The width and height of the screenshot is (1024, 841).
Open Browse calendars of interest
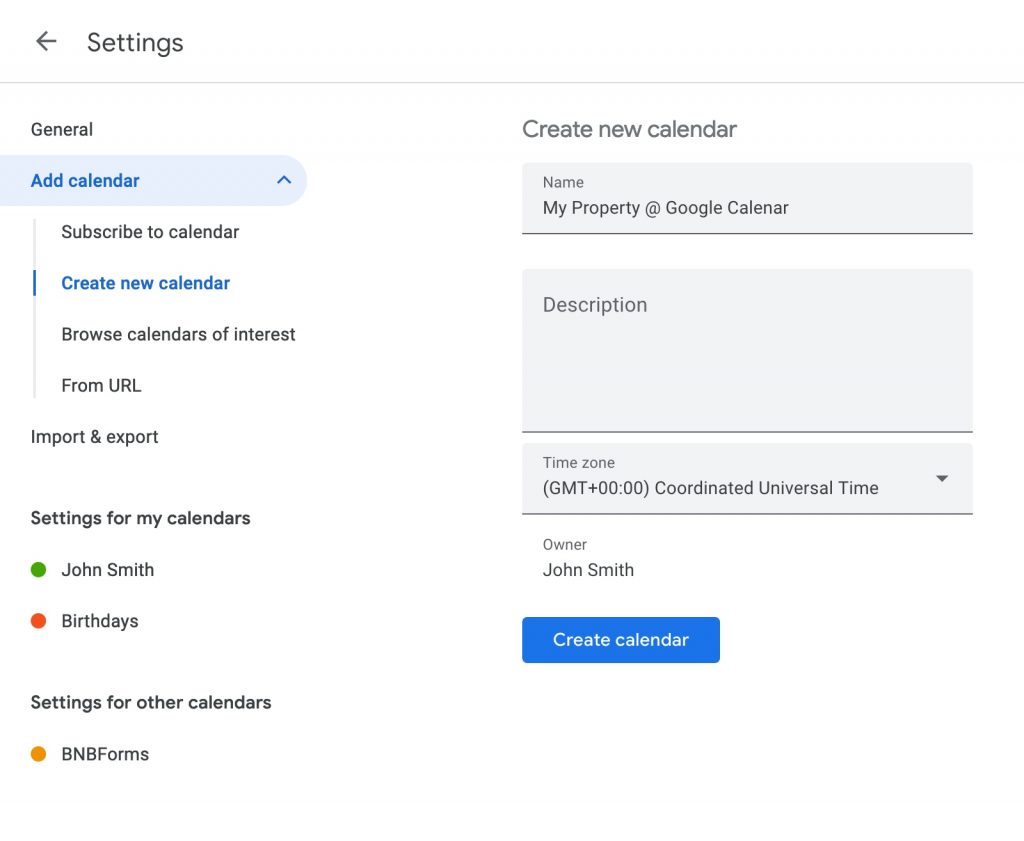click(x=178, y=334)
